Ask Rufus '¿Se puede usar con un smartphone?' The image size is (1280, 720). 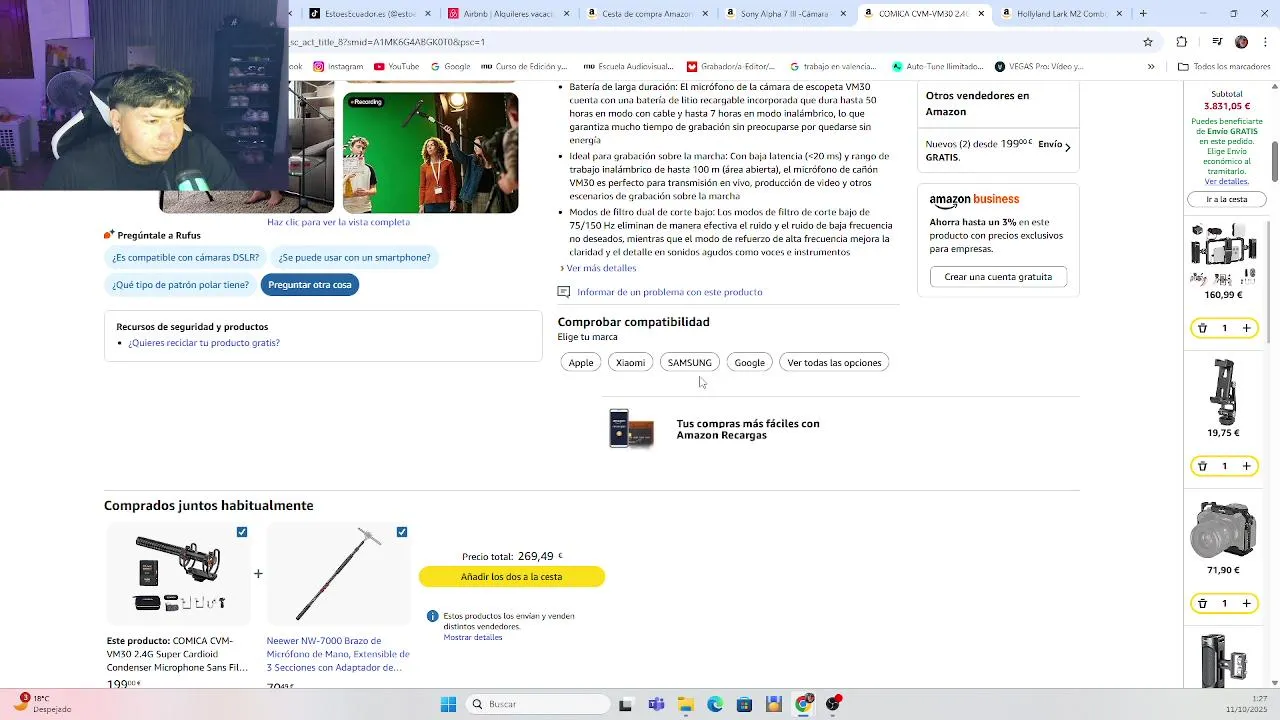354,258
